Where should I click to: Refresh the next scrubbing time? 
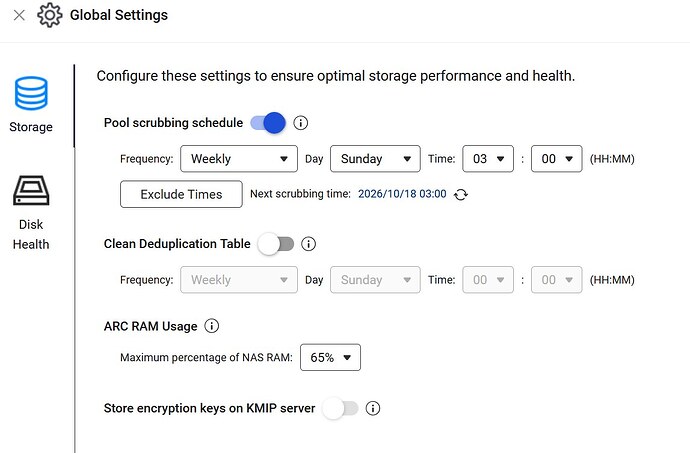(461, 194)
